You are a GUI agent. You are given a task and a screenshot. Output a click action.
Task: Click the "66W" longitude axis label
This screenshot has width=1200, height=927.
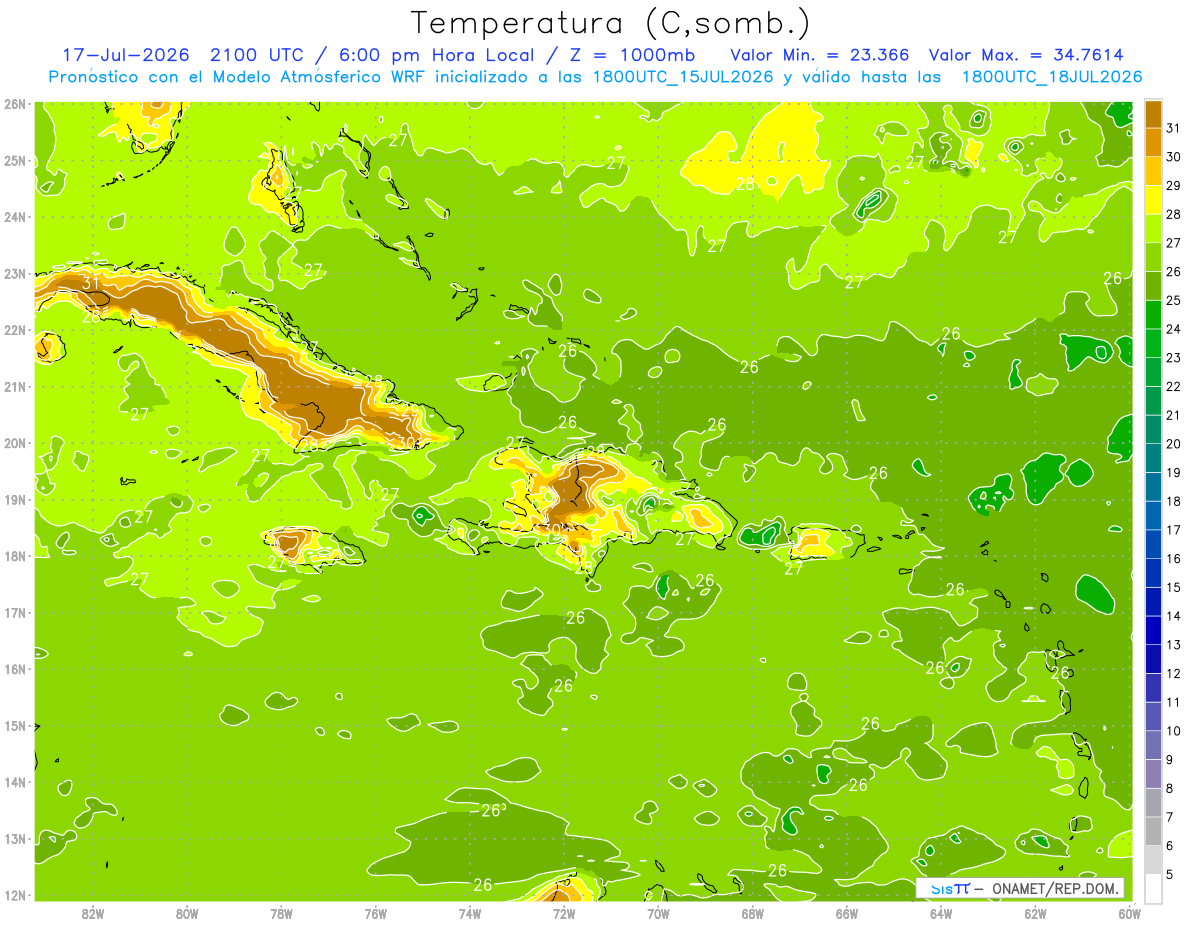point(847,914)
